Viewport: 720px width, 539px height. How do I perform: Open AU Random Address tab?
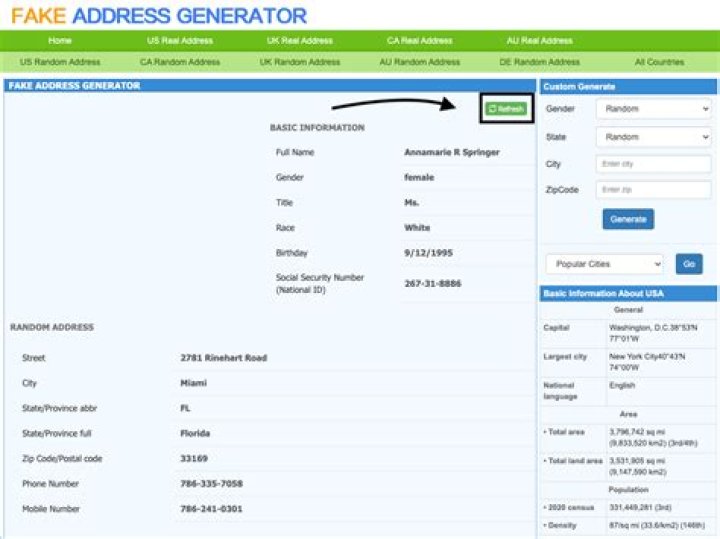420,62
